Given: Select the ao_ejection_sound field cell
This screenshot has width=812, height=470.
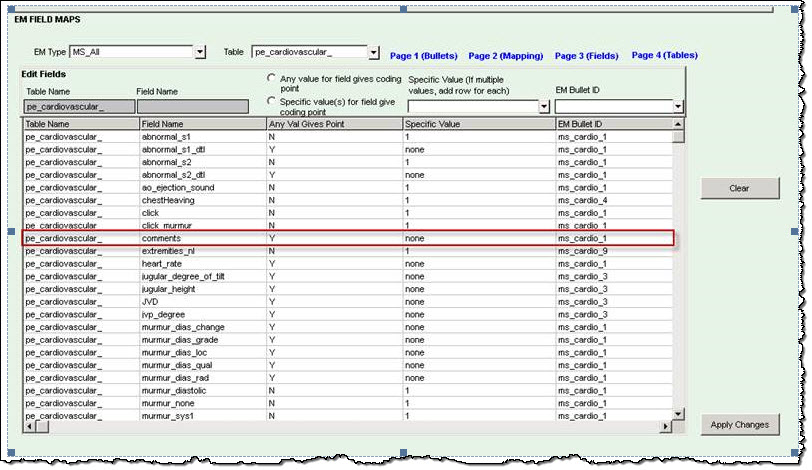Looking at the screenshot, I should [203, 187].
